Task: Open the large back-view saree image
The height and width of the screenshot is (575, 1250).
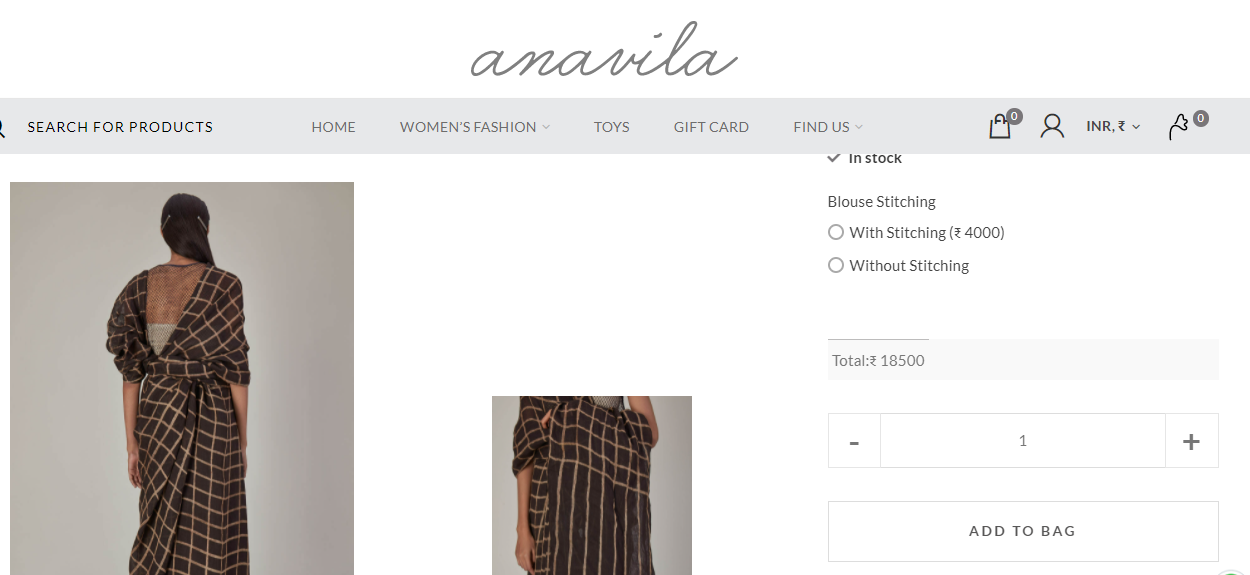Action: [182, 378]
